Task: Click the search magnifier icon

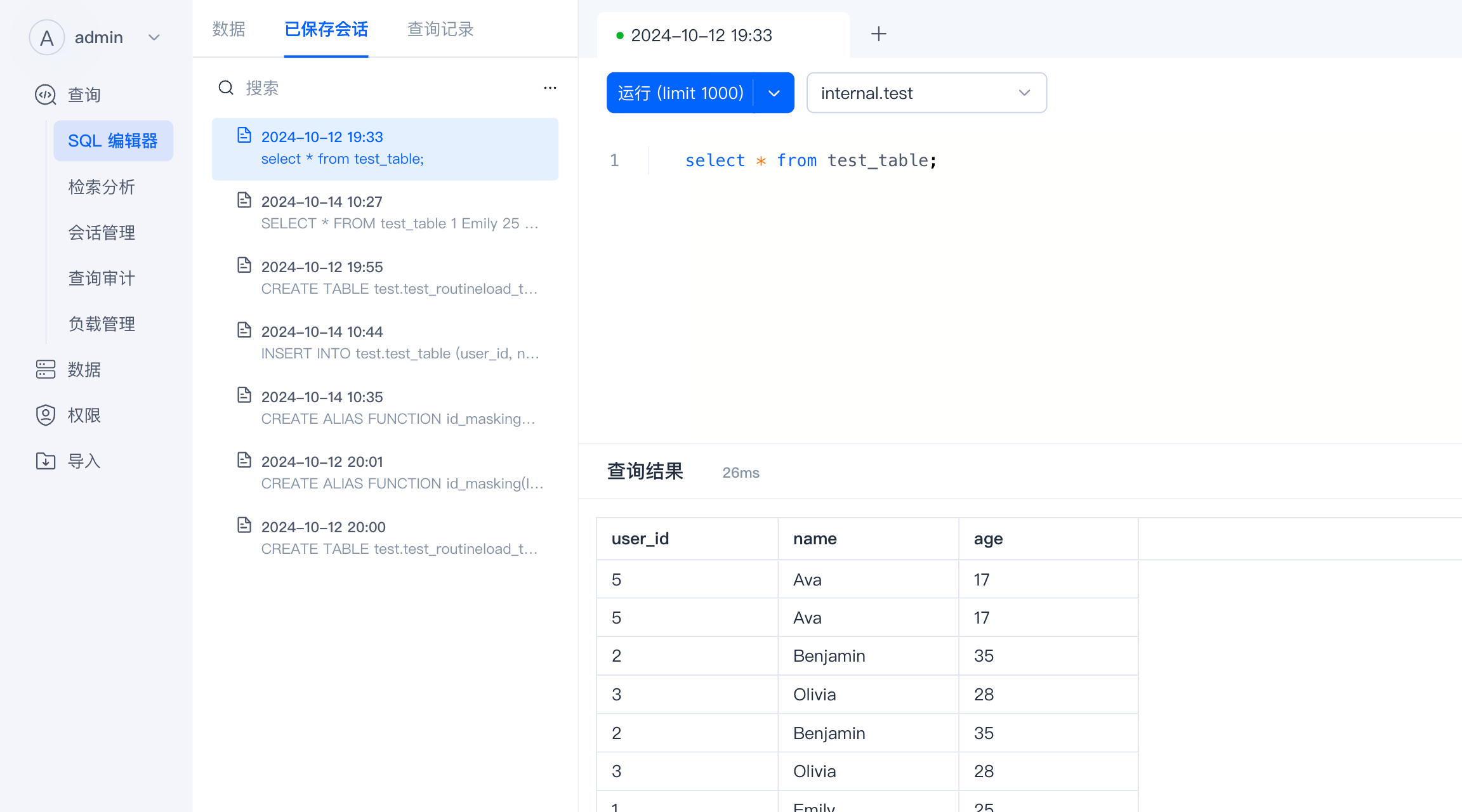Action: pyautogui.click(x=226, y=88)
